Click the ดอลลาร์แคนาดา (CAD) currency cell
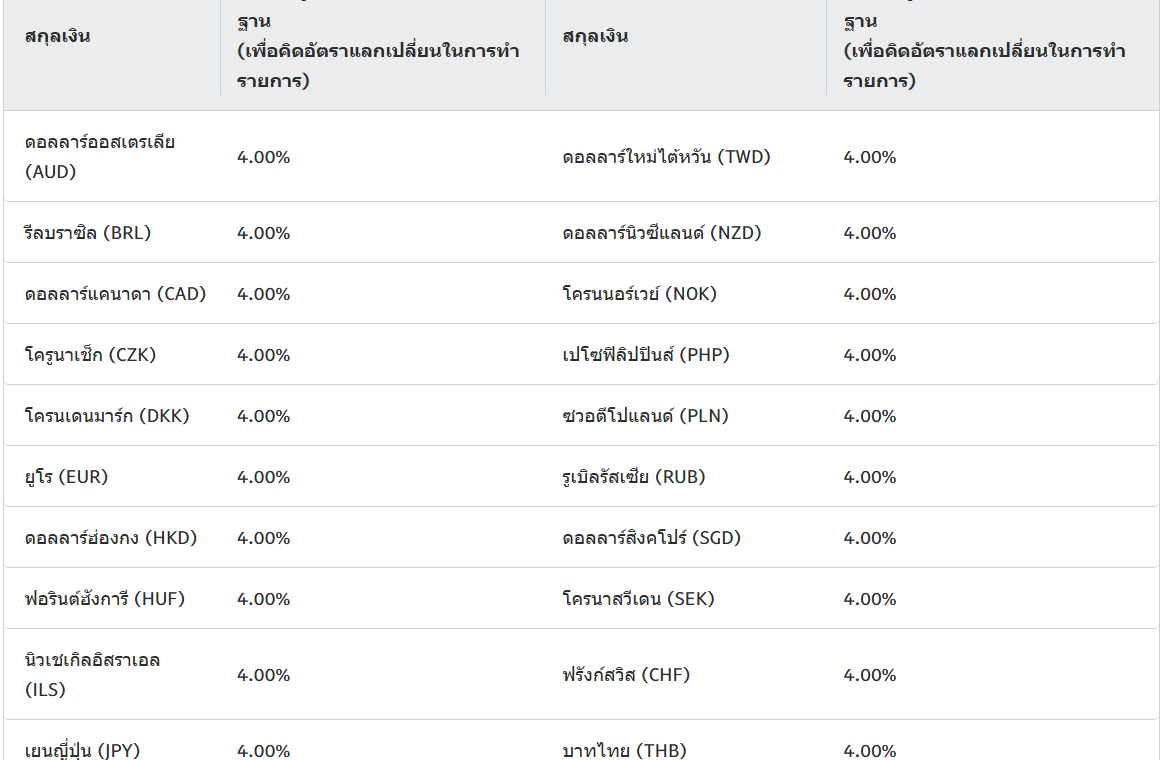 tap(115, 293)
